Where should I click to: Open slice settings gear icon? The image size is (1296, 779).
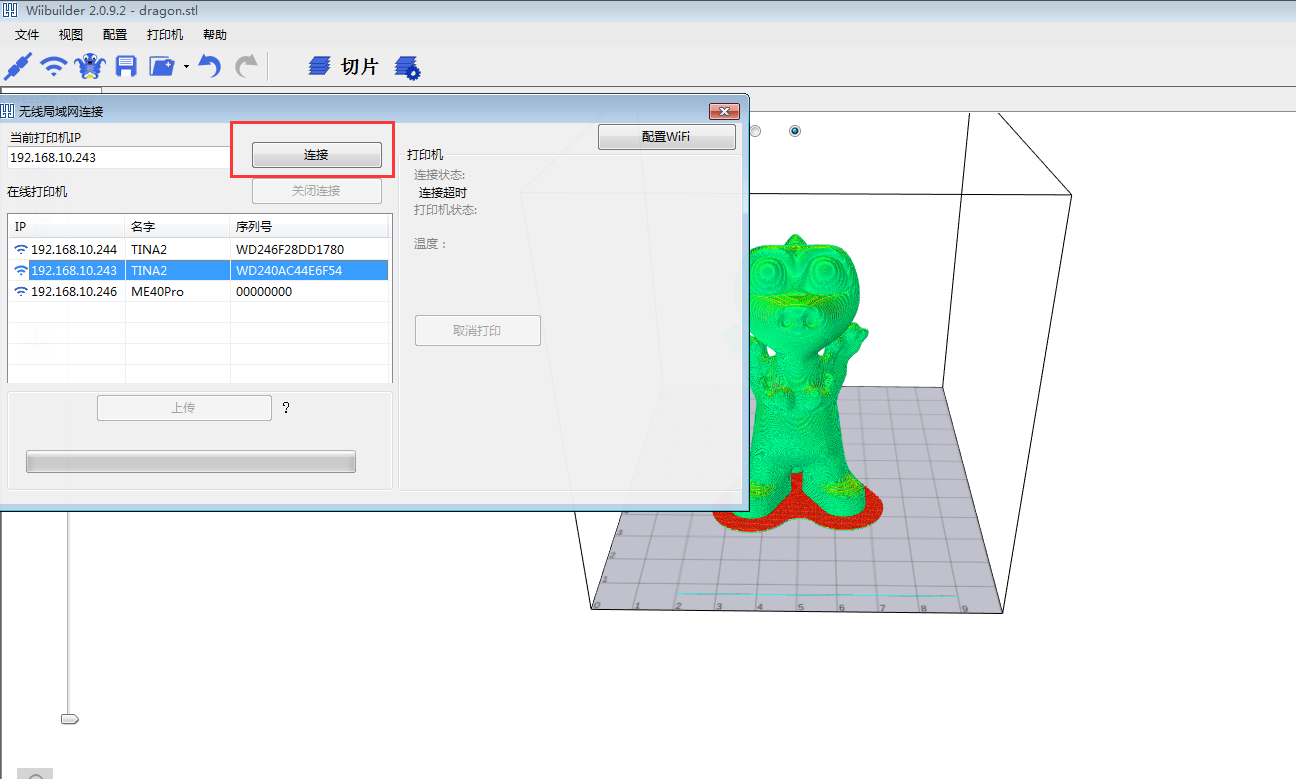[407, 68]
